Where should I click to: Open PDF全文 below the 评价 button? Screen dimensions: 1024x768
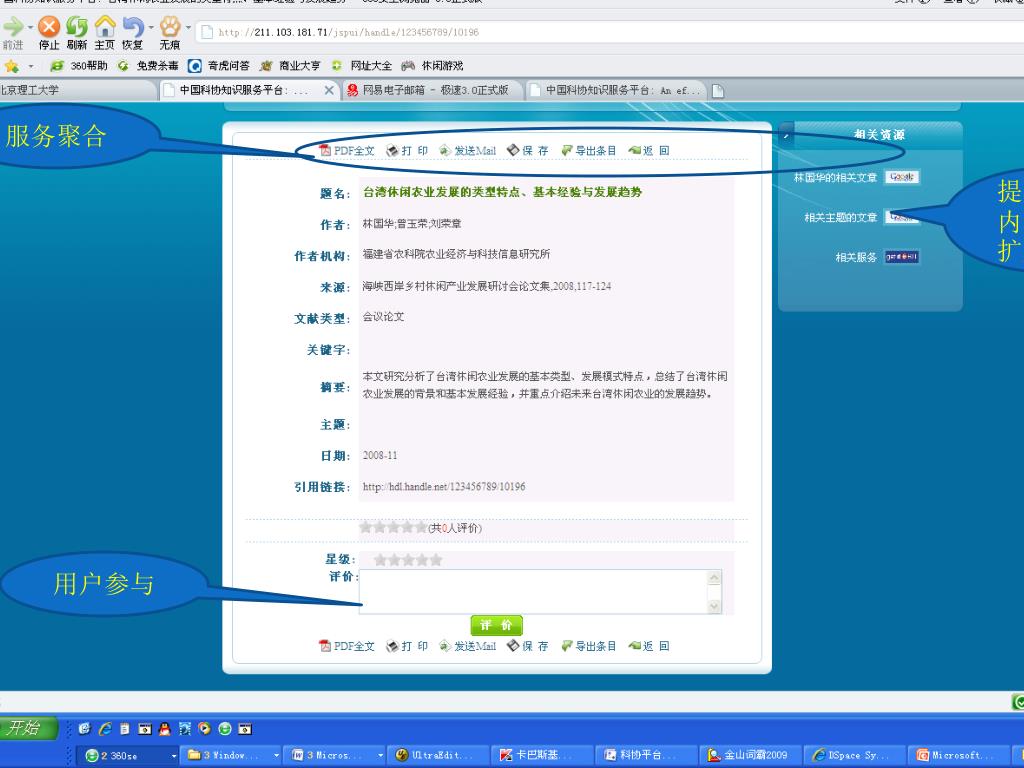(347, 646)
